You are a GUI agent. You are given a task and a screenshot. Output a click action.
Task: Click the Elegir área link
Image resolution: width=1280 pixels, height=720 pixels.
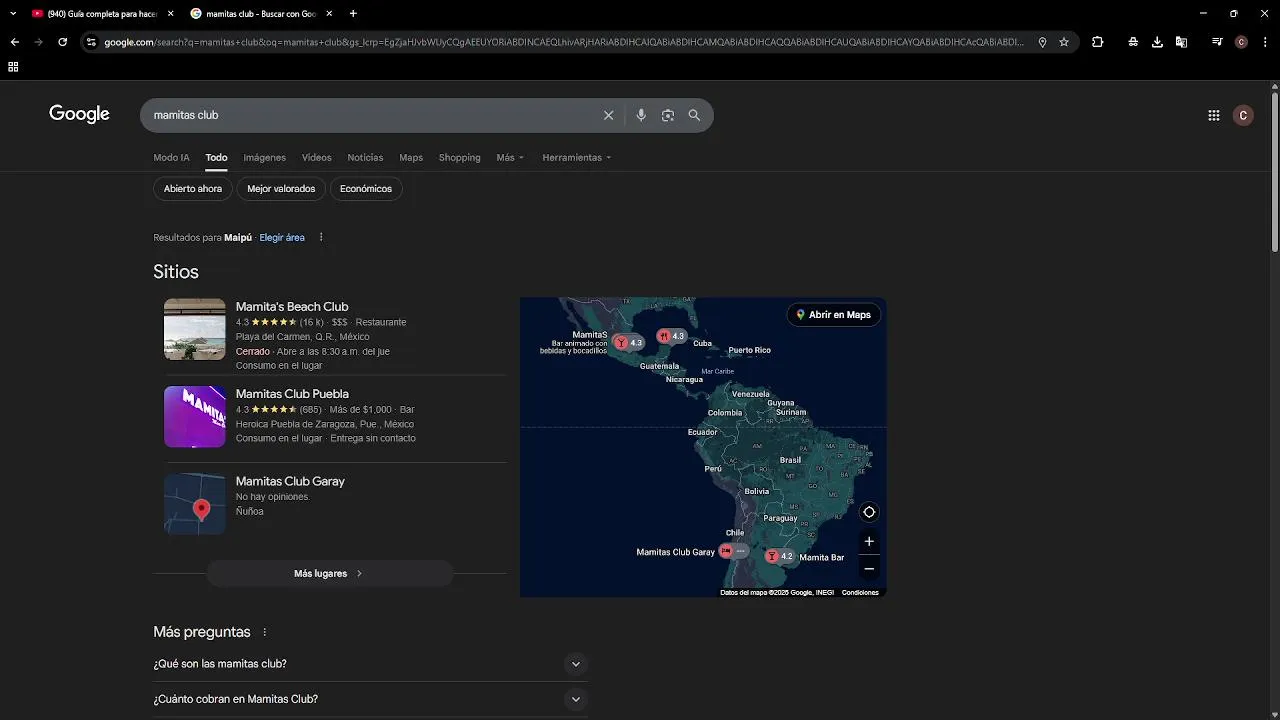pos(282,238)
